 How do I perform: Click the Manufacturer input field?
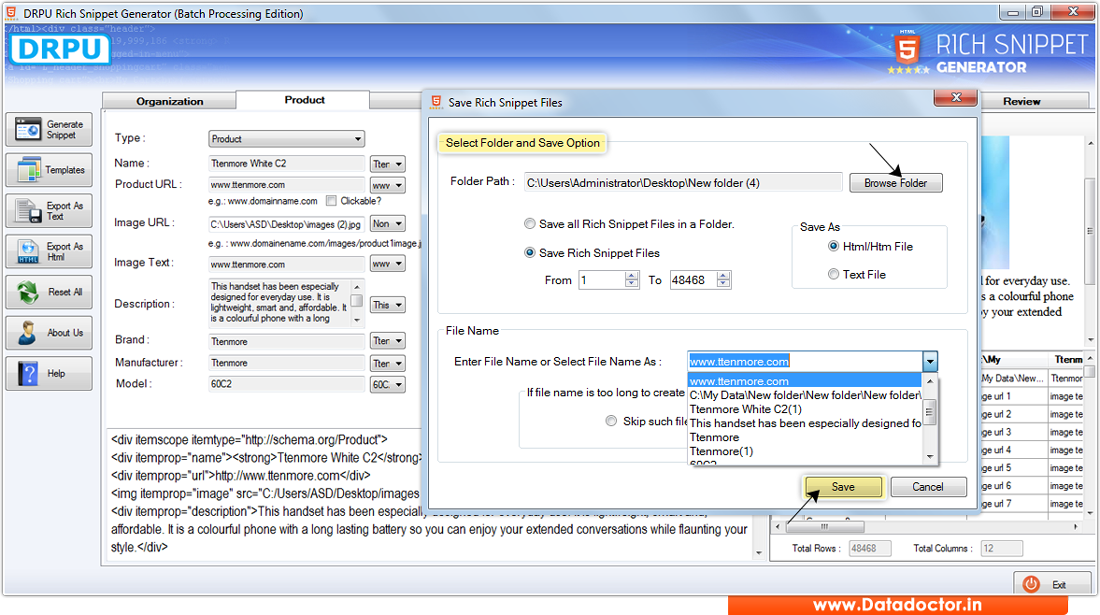[286, 363]
